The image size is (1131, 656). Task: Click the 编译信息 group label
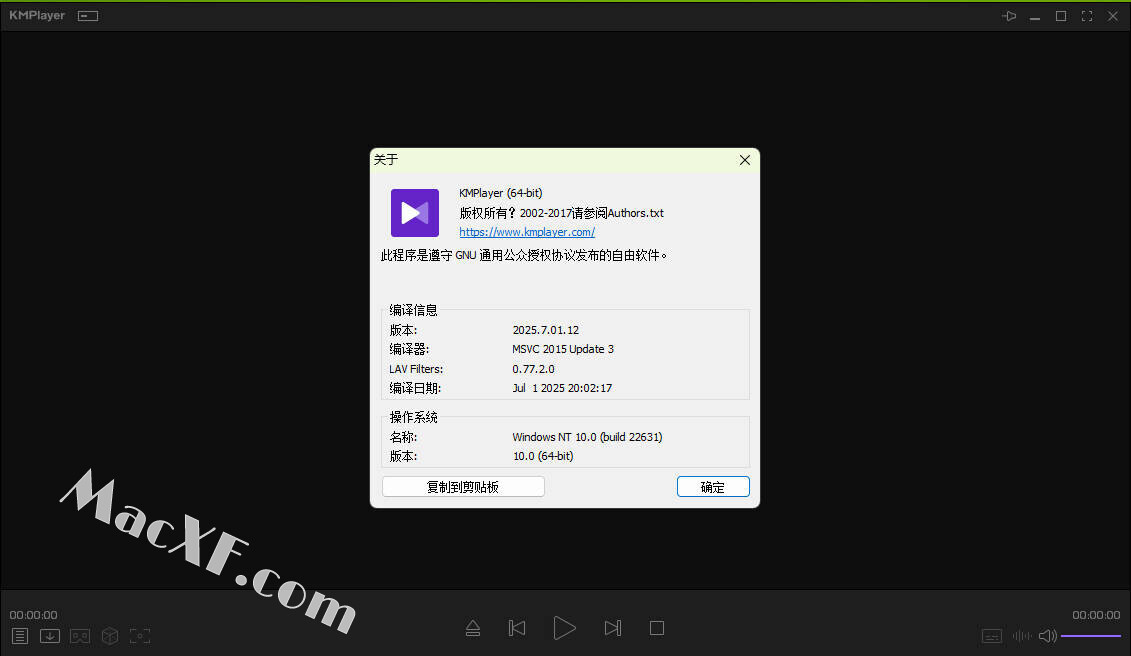click(413, 310)
